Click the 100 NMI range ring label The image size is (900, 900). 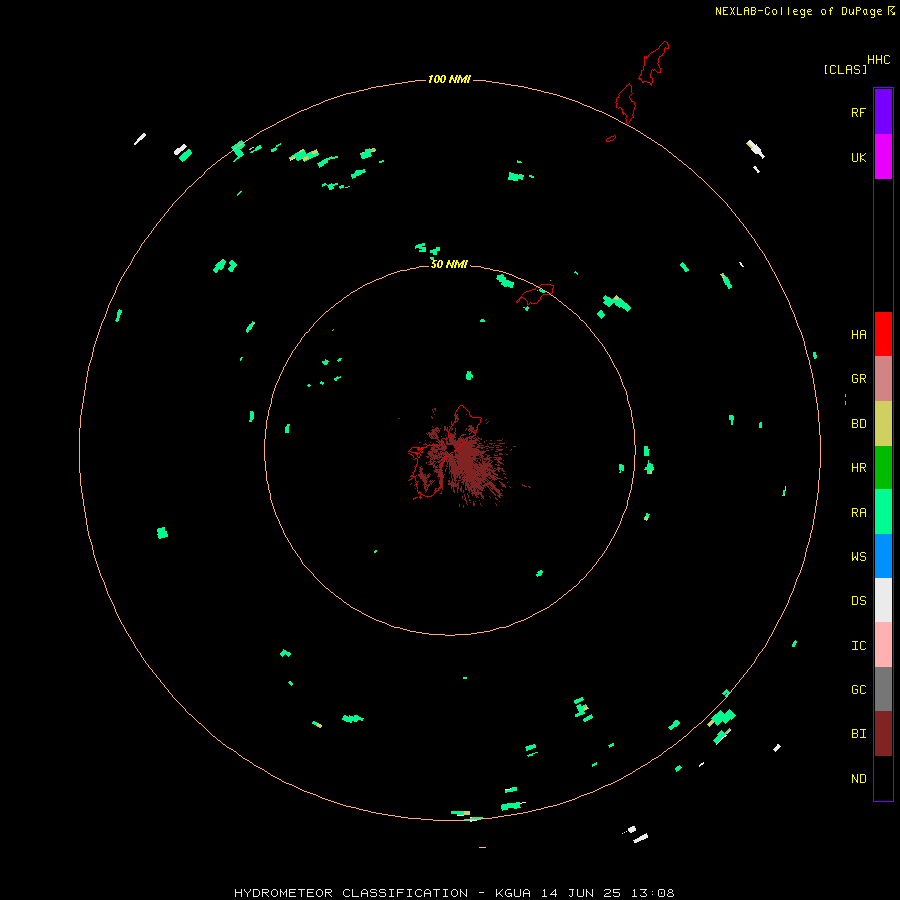pyautogui.click(x=449, y=79)
